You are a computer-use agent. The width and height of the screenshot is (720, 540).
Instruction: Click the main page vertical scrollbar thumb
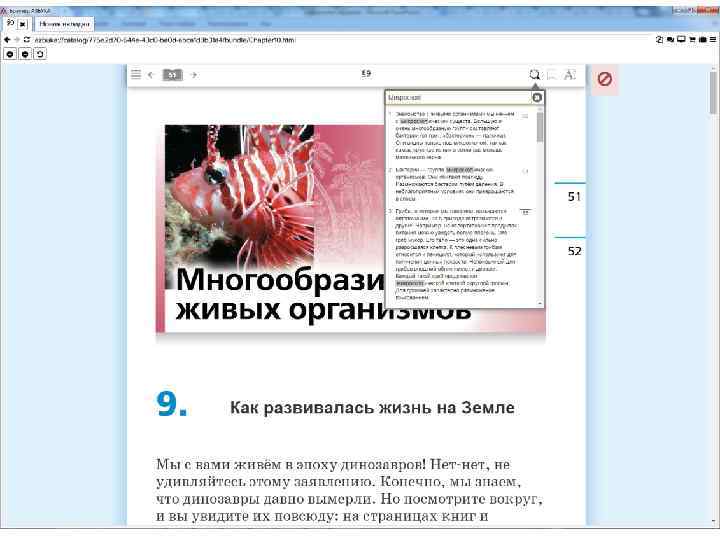713,92
